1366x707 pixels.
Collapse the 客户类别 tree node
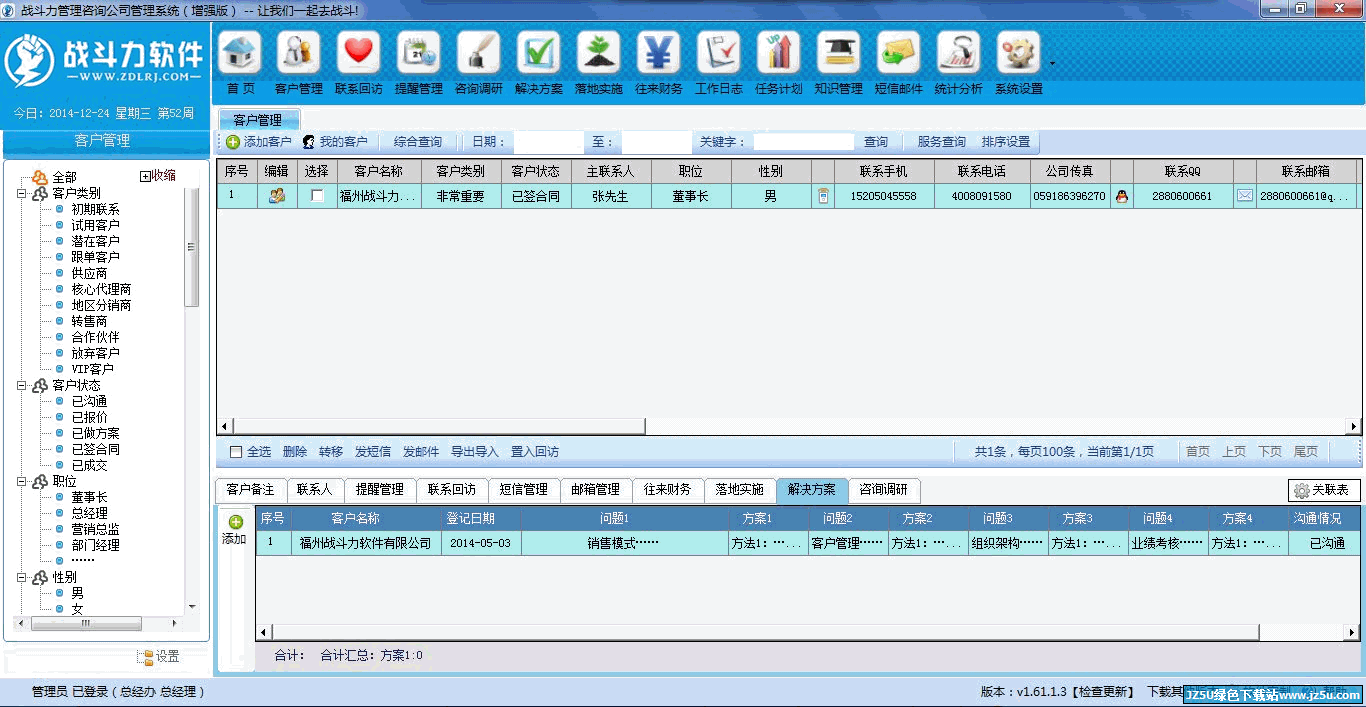(21, 193)
